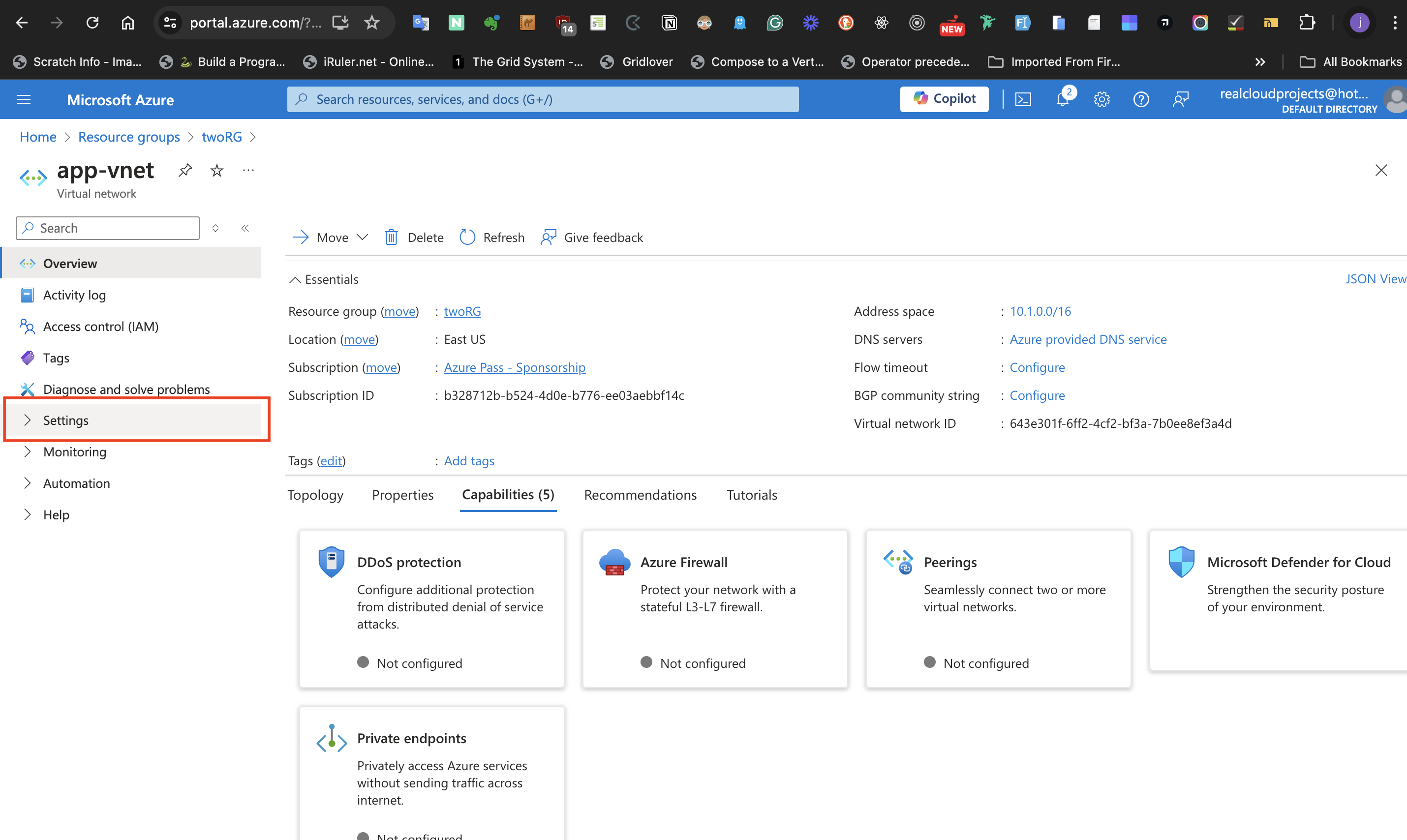Open Azure Cloud Shell icon
Screen dimensions: 1407x840
pyautogui.click(x=1023, y=100)
